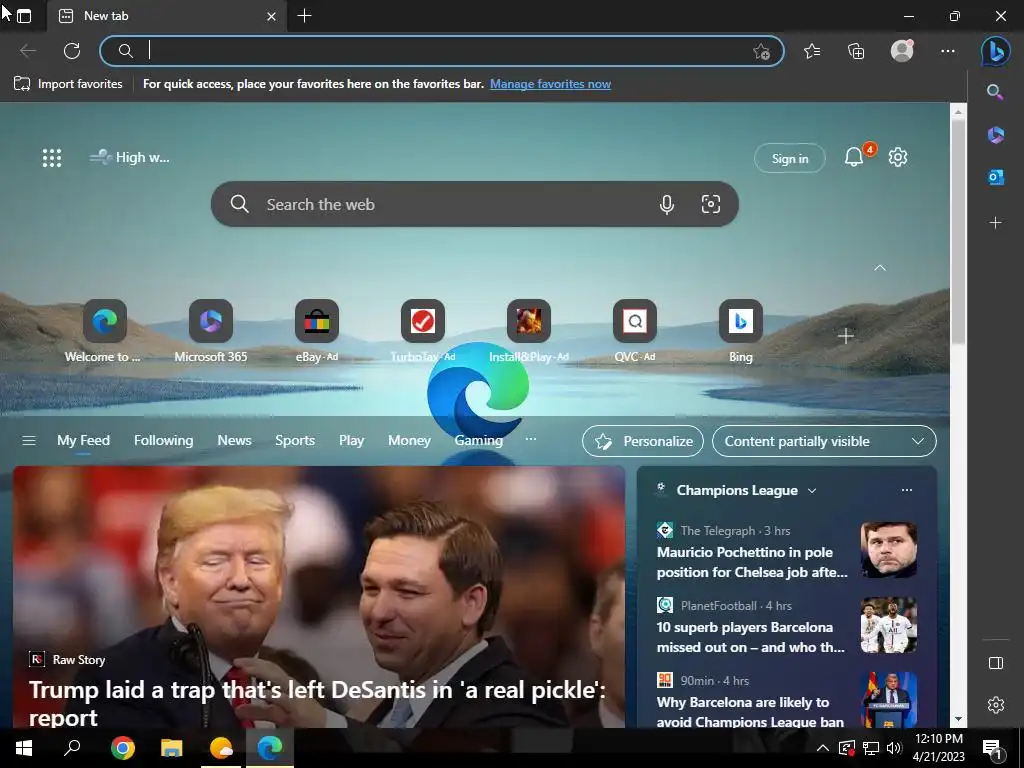Open High wind weather widget
Viewport: 1024px width, 768px height.
[129, 157]
